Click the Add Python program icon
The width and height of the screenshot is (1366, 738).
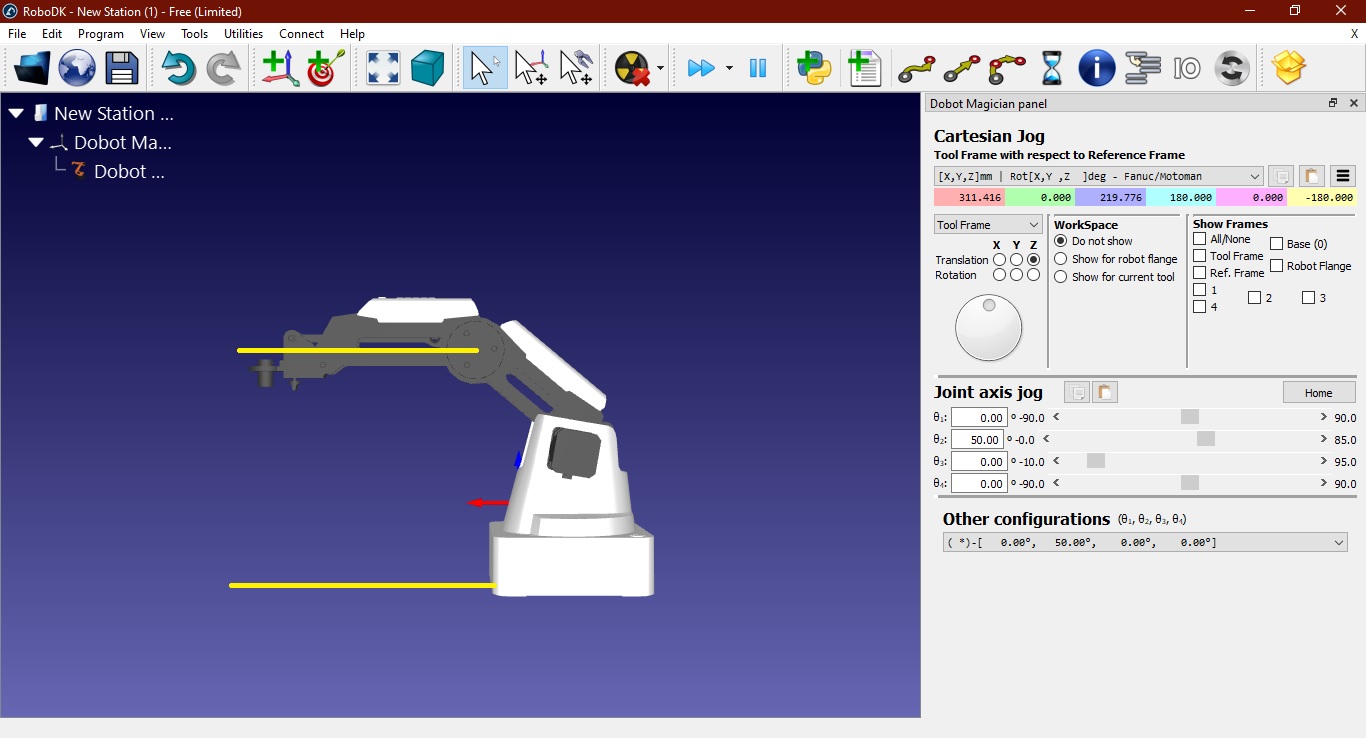(814, 68)
